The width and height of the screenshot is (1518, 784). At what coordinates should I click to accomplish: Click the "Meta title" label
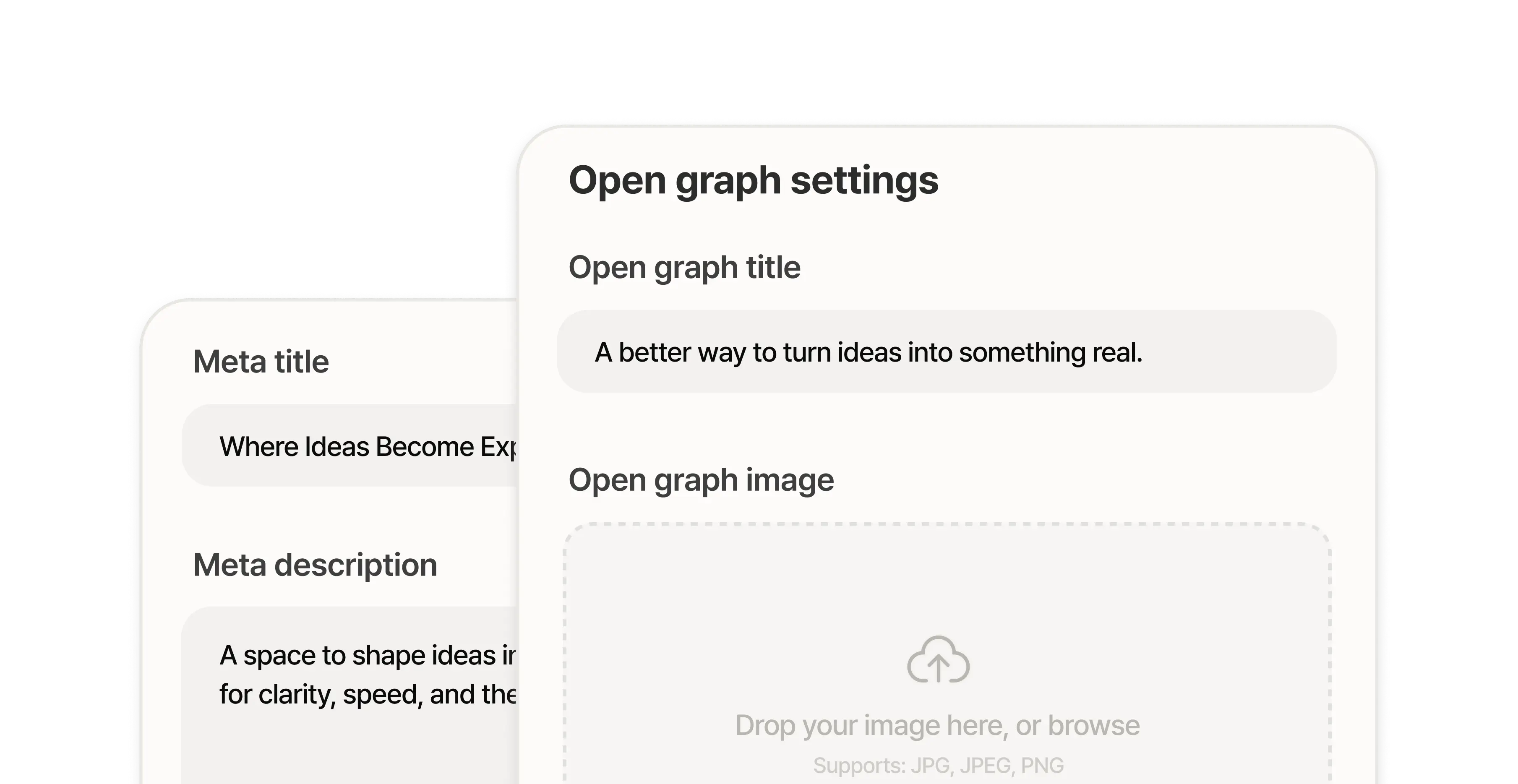pyautogui.click(x=261, y=361)
